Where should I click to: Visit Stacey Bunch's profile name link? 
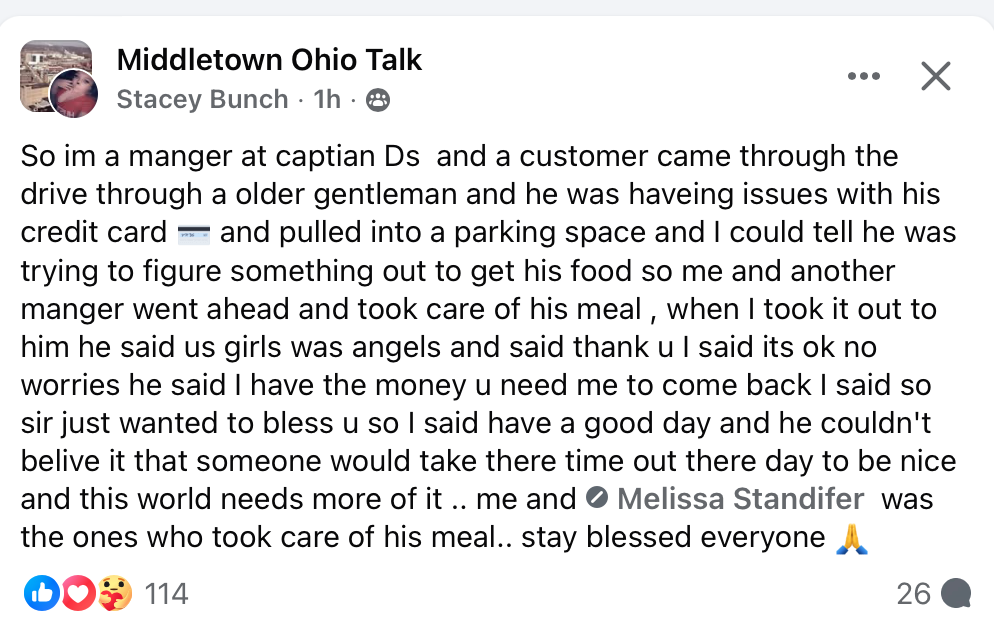202,99
